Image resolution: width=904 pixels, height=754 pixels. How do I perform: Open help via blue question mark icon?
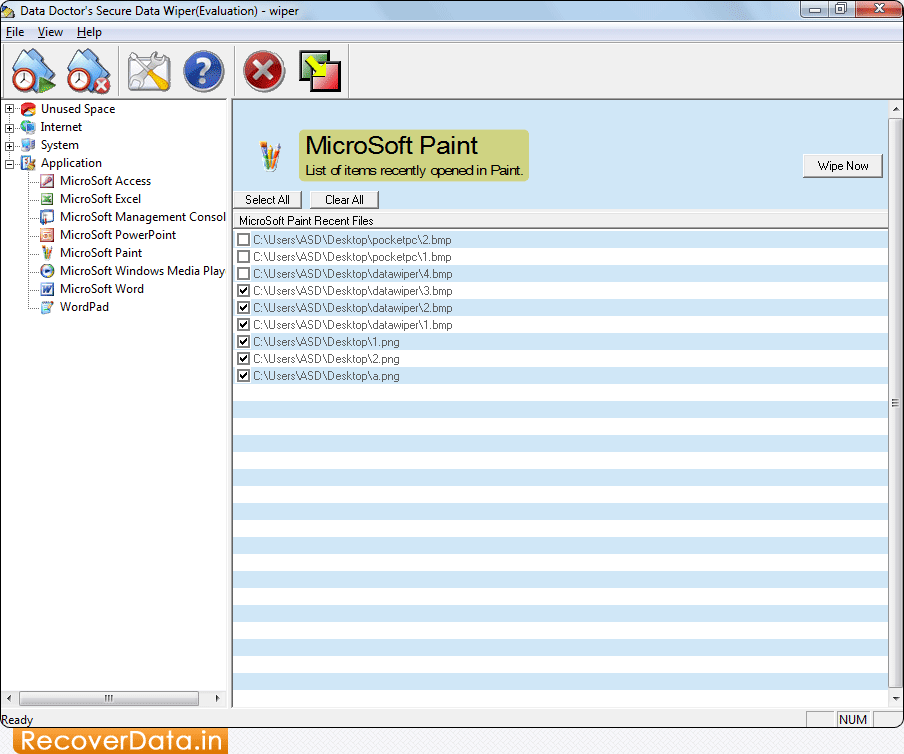click(x=204, y=71)
